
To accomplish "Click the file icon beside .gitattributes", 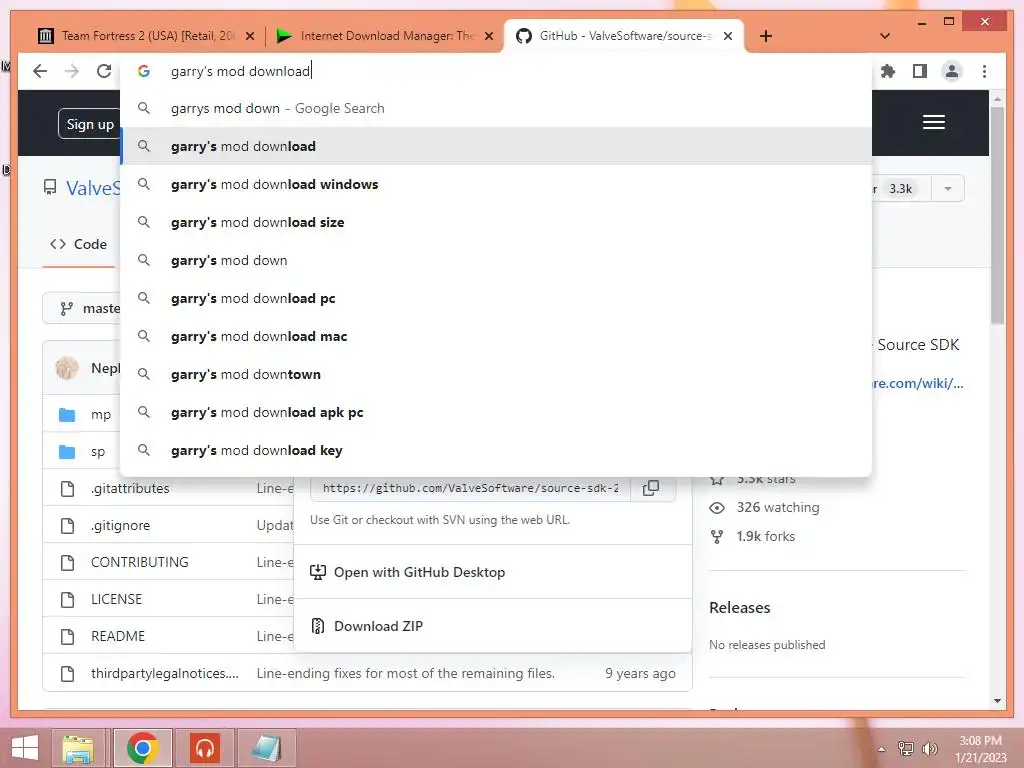I will [x=67, y=488].
